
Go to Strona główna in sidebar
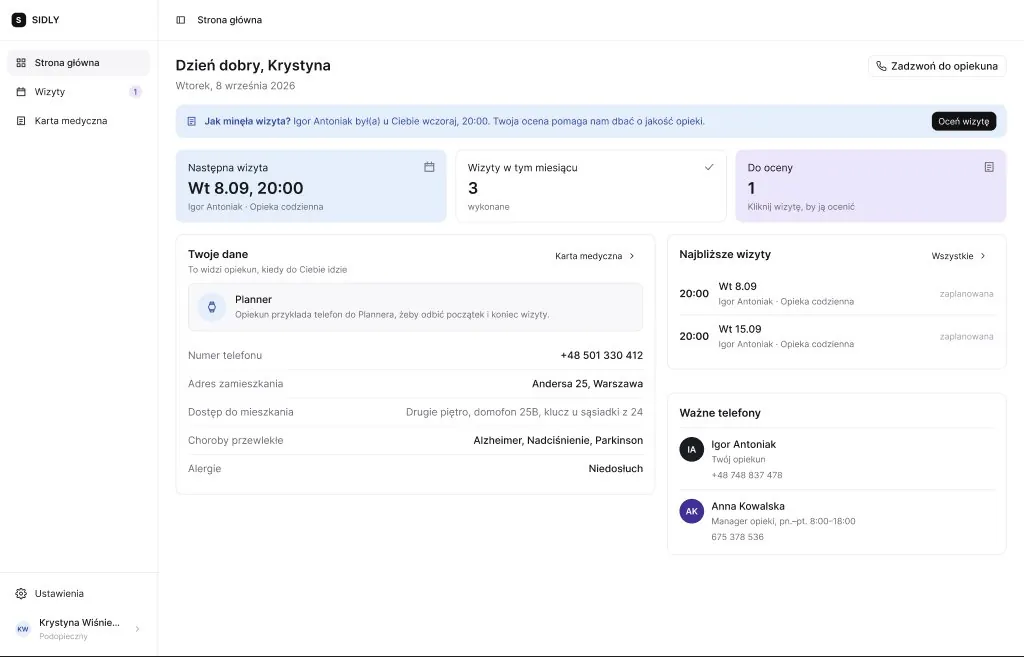coord(78,63)
